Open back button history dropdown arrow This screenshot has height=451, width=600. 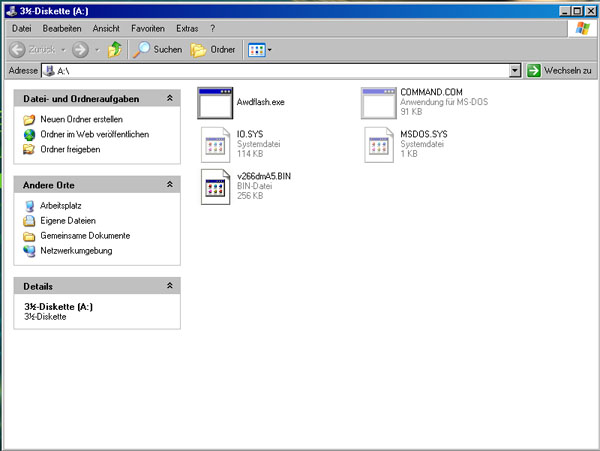(63, 50)
